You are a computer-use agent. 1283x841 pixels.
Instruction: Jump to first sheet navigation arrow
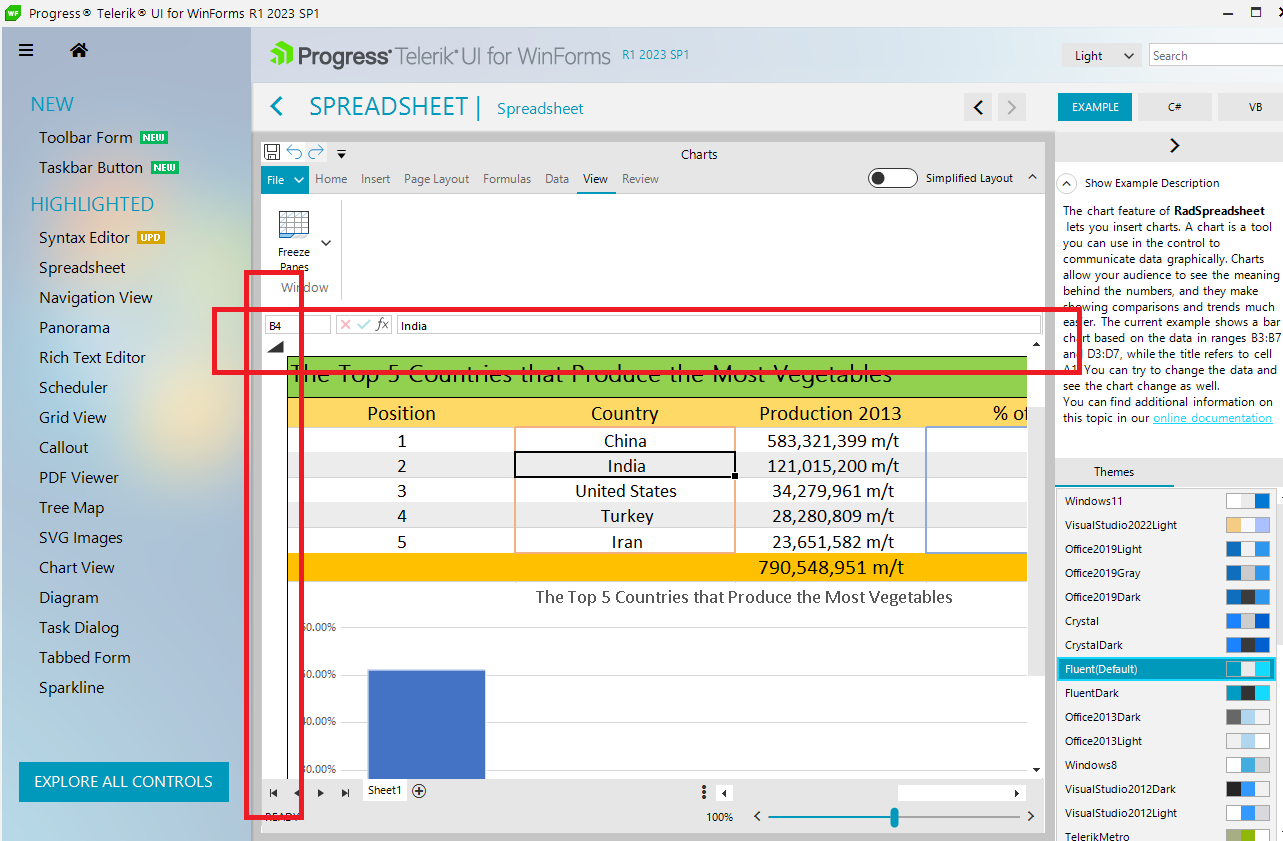click(x=273, y=793)
